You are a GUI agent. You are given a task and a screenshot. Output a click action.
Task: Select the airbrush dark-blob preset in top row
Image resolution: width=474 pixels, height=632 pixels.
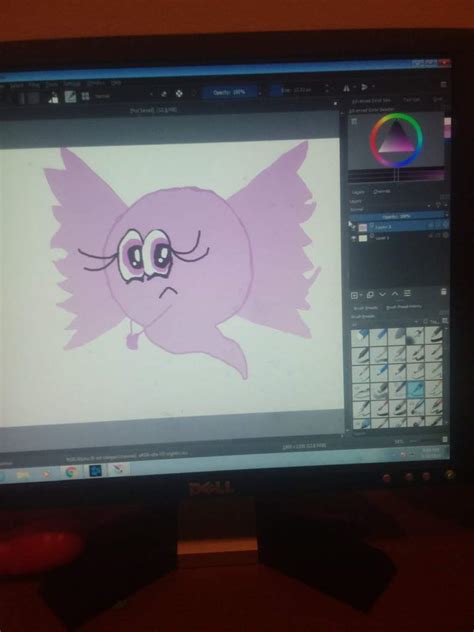click(414, 335)
